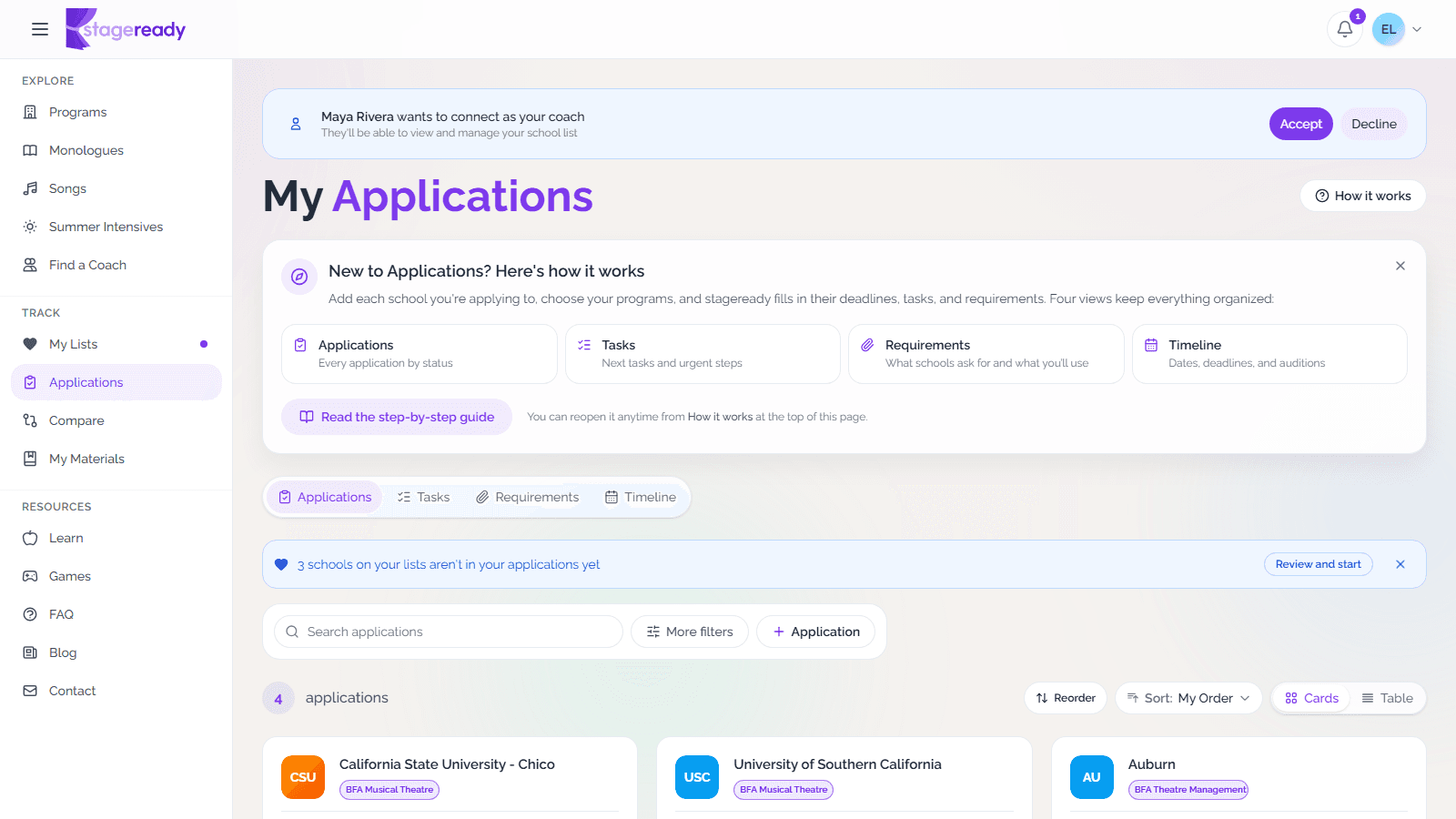Click the Find a Coach icon
1456x819 pixels.
tap(30, 265)
